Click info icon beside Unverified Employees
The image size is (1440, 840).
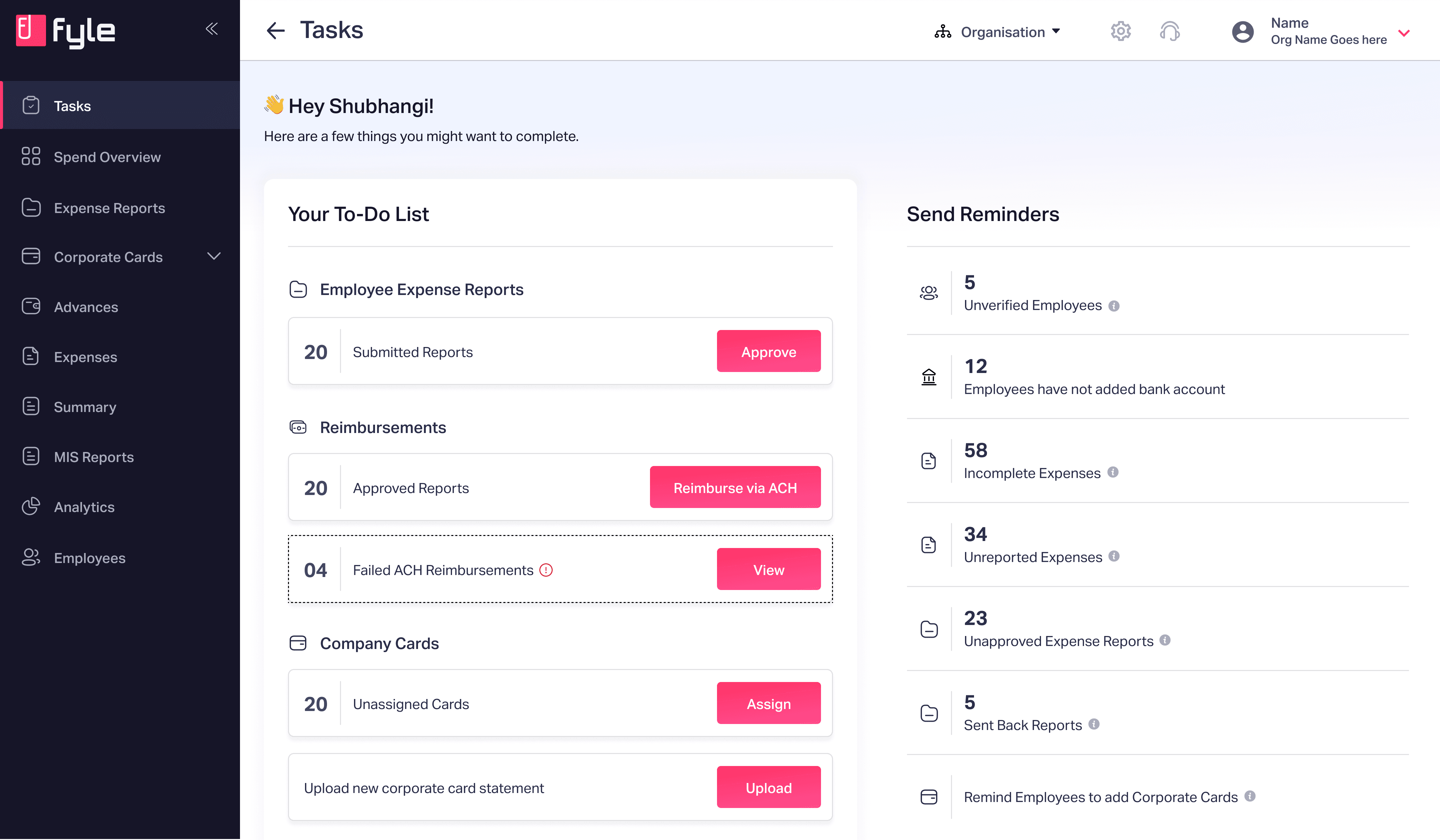pos(1114,306)
